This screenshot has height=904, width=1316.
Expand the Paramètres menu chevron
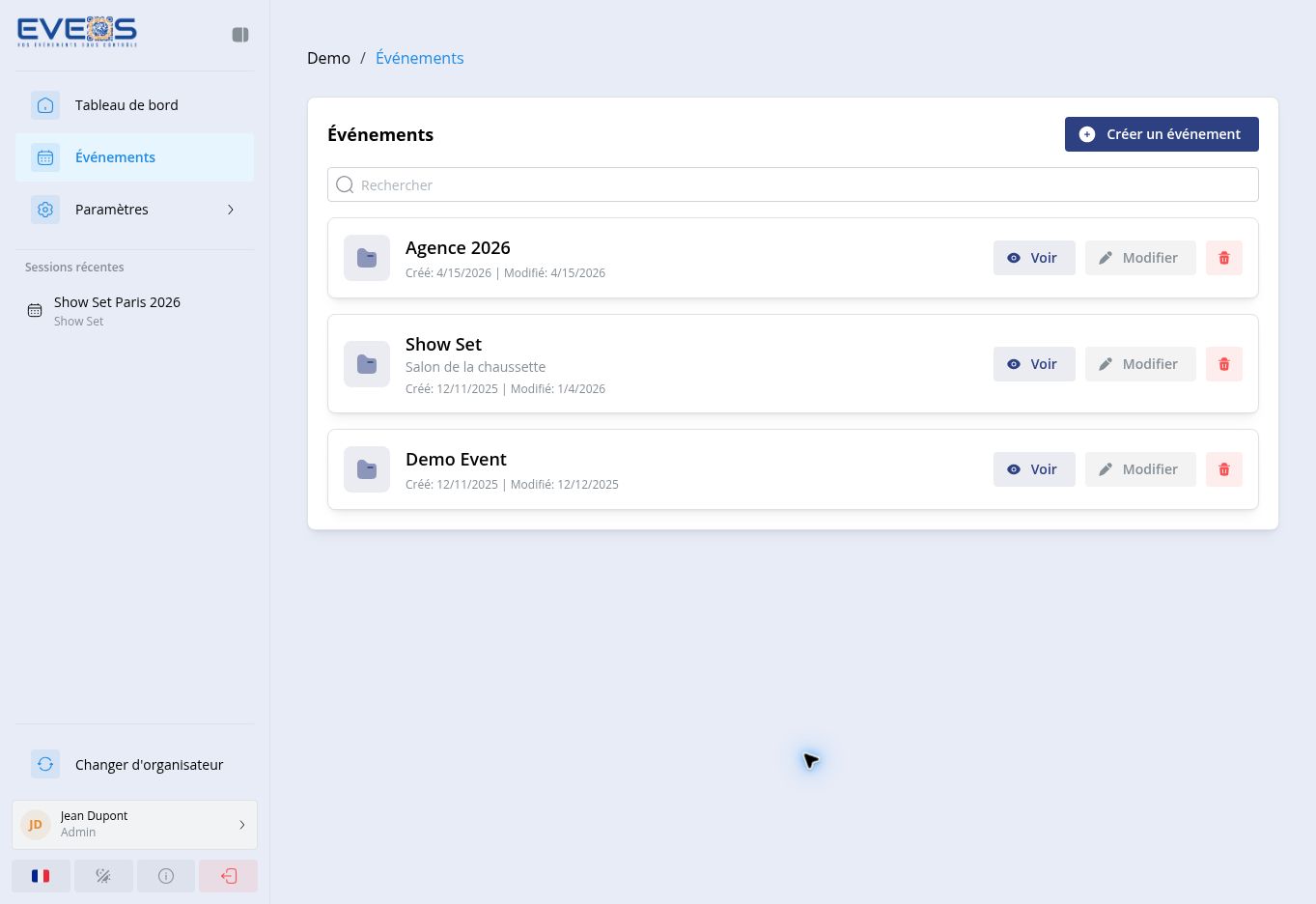pos(231,210)
